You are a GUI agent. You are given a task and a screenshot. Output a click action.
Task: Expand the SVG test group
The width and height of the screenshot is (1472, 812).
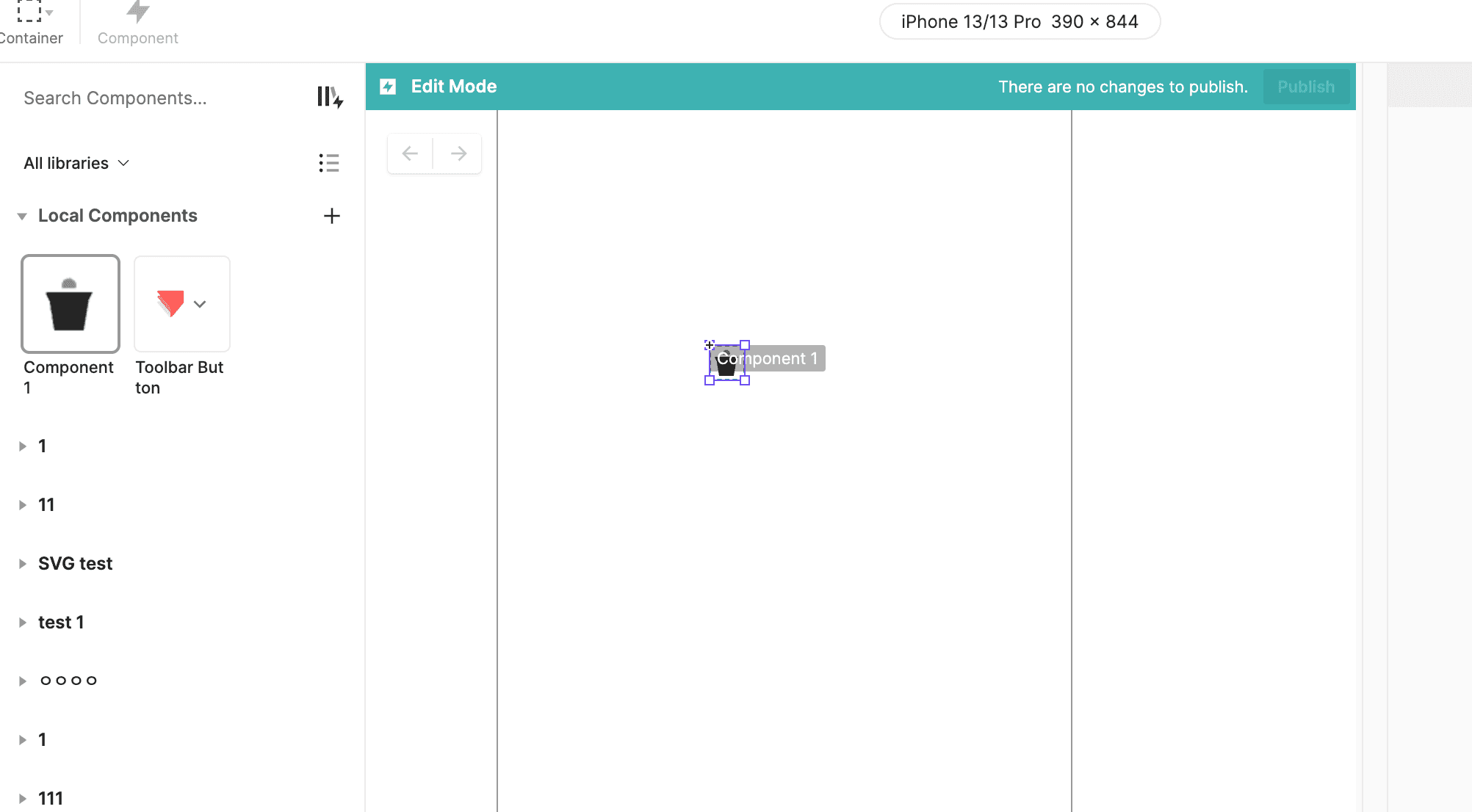point(22,564)
